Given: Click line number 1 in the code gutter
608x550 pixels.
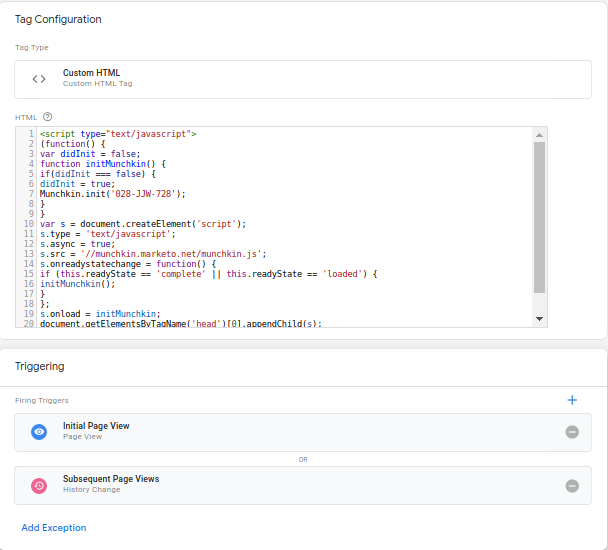Looking at the screenshot, I should point(31,133).
